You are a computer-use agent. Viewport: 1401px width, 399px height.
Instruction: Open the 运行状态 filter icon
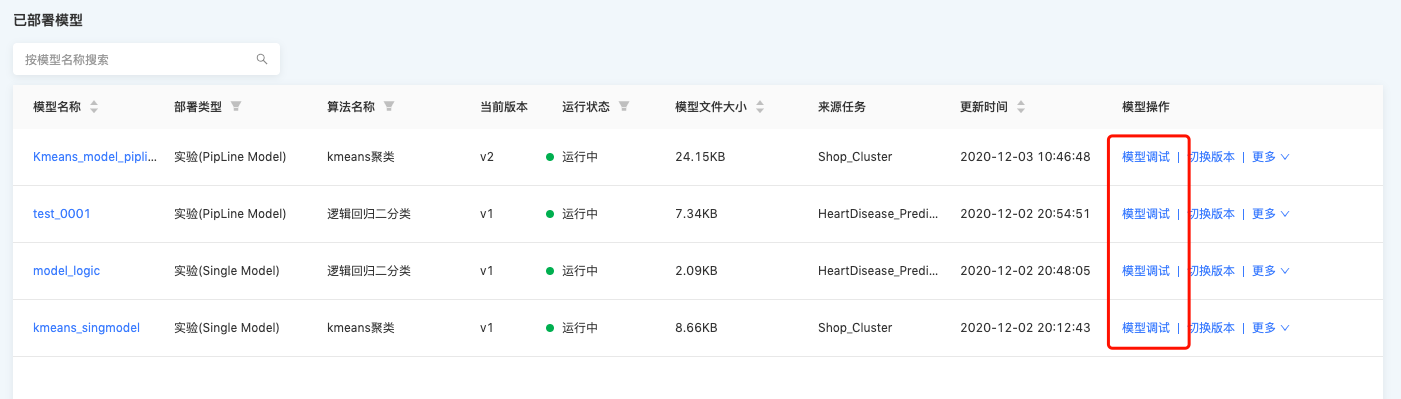pos(624,106)
